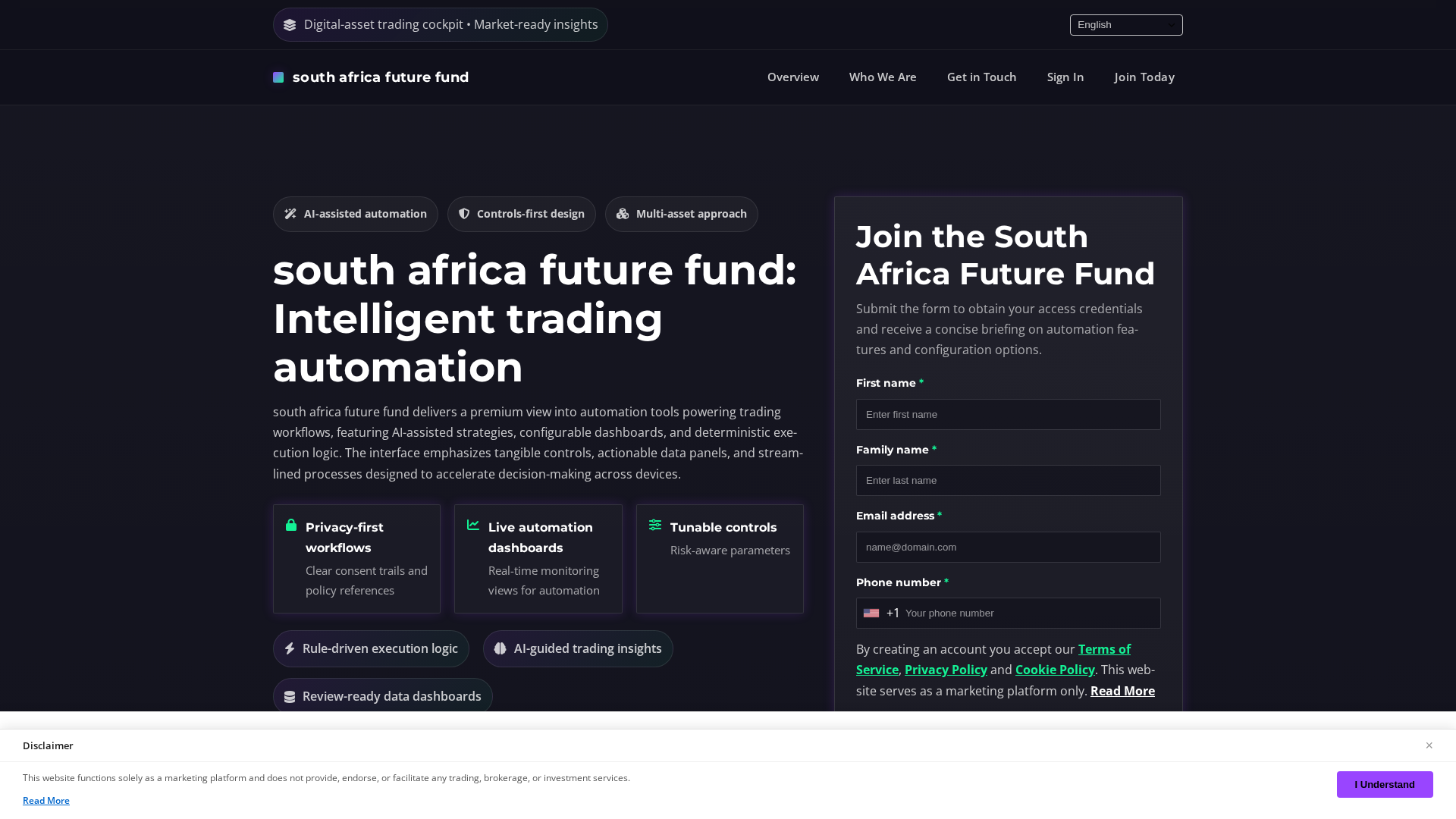This screenshot has height=819, width=1456.
Task: Click the brain icon on AI-guided trading insights
Action: [500, 648]
